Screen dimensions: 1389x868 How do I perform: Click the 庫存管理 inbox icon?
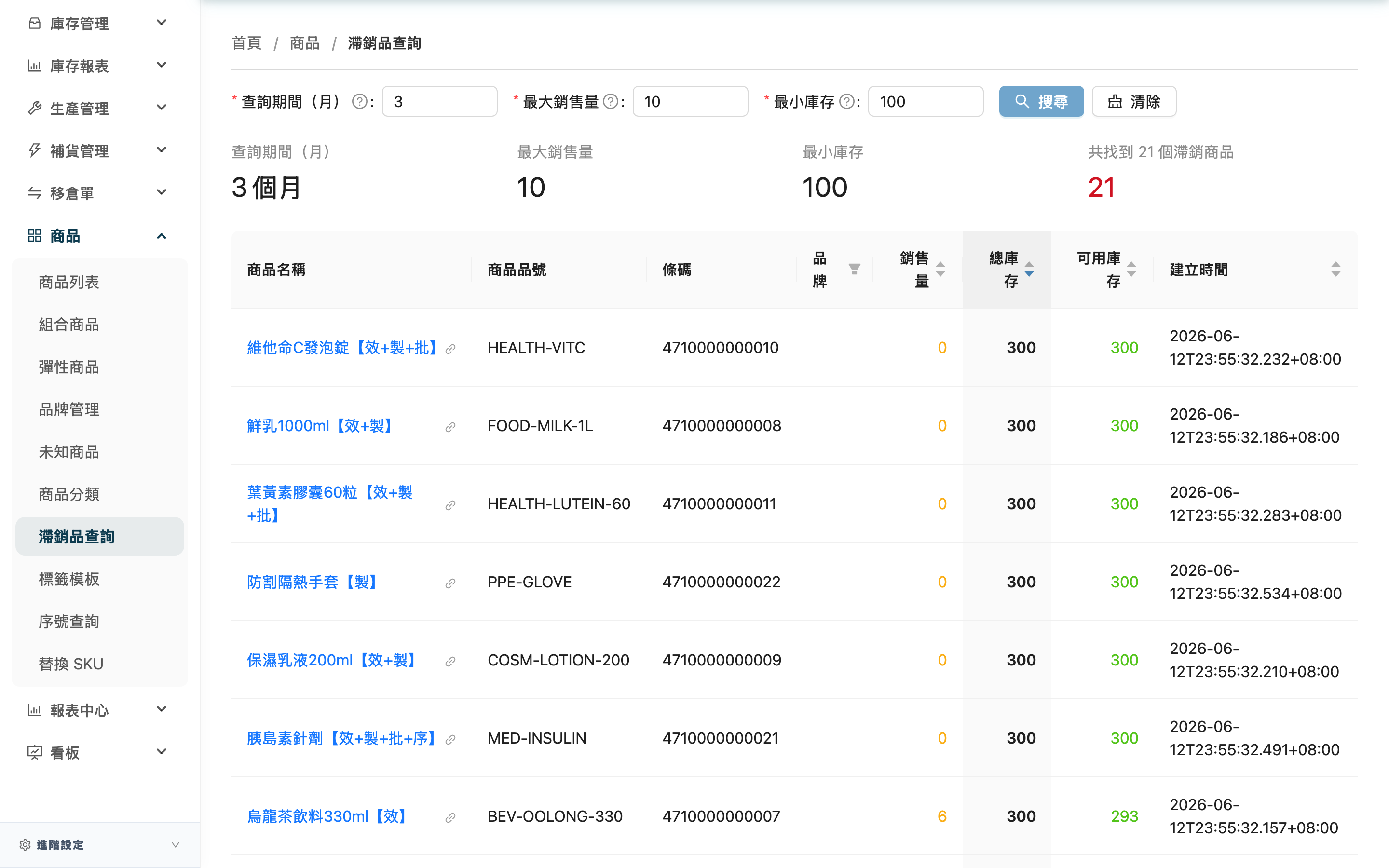click(x=34, y=23)
